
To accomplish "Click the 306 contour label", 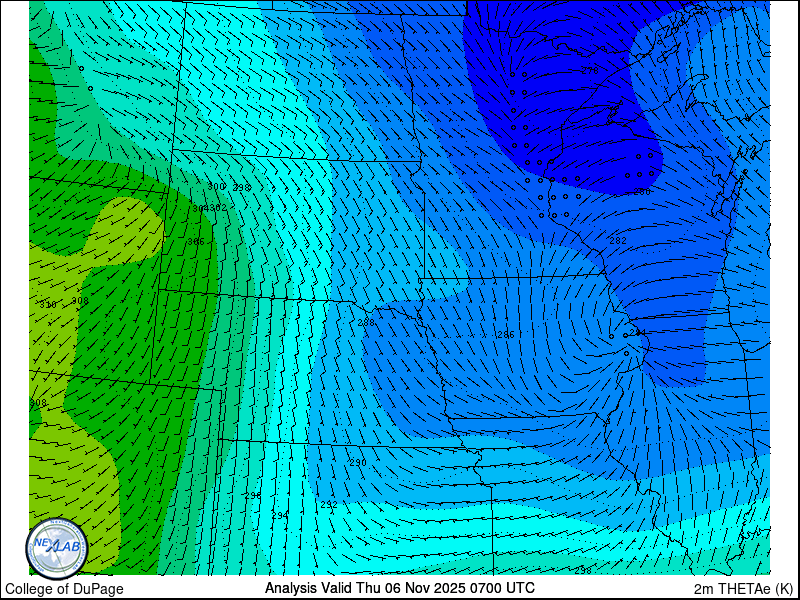I will (x=196, y=241).
